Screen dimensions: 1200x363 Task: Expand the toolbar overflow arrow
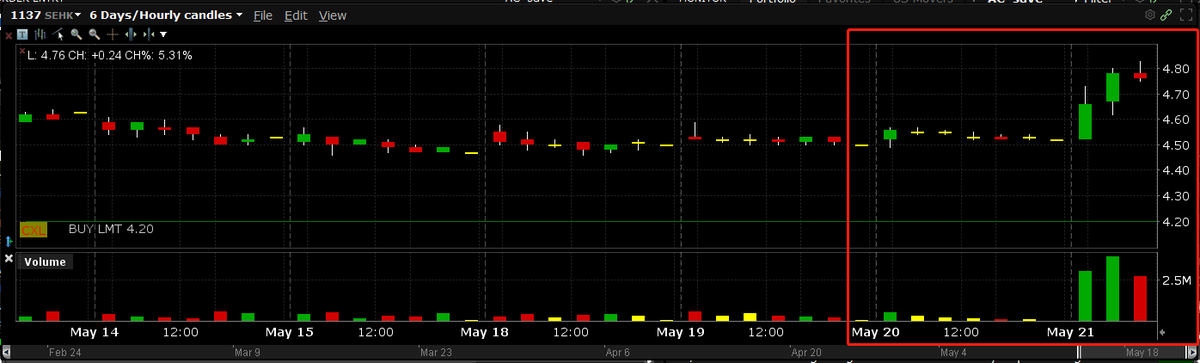163,34
